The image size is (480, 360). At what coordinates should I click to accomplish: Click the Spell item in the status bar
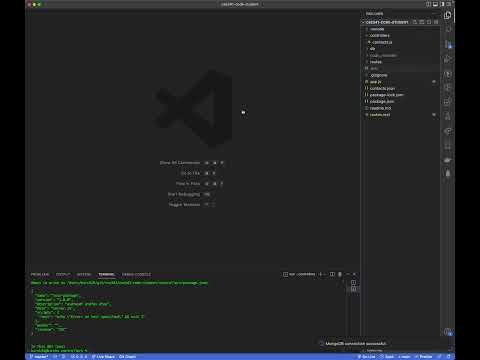click(x=387, y=357)
